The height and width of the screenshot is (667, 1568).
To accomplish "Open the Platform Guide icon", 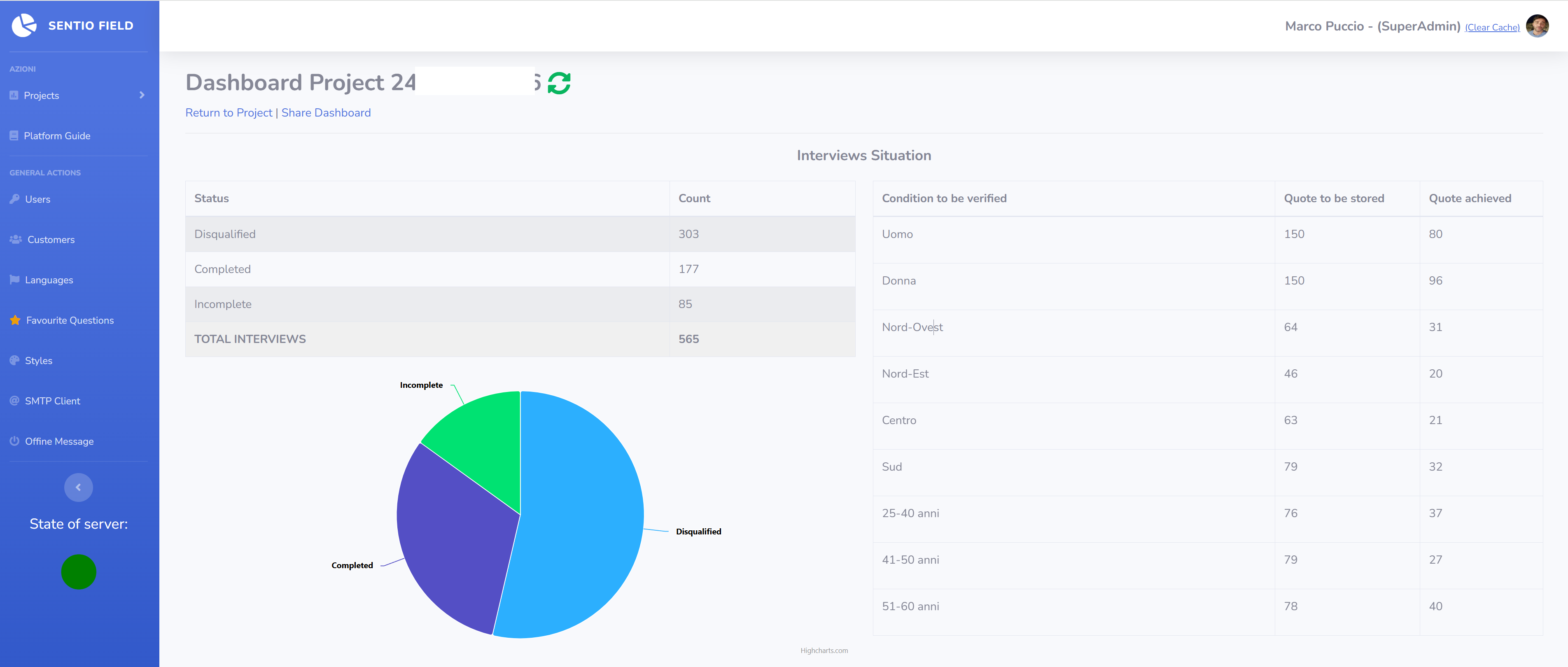I will 14,135.
